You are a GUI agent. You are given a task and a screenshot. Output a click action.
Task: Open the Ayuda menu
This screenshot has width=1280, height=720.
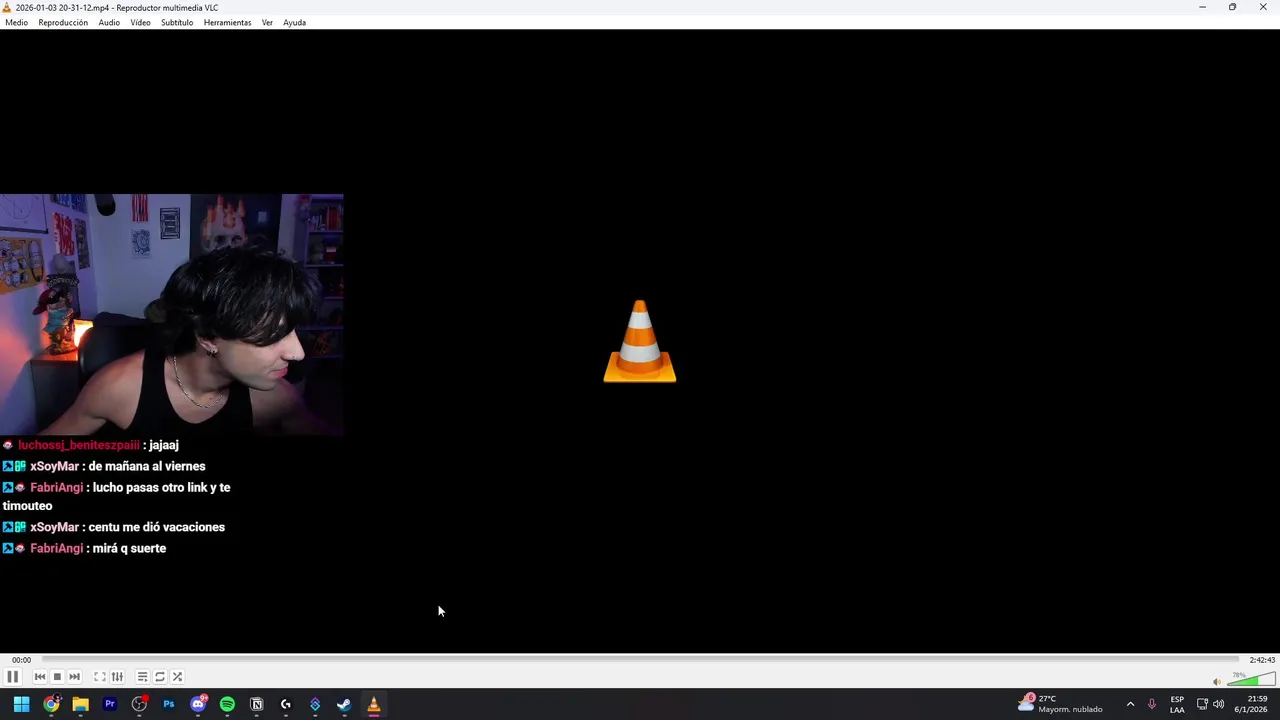tap(294, 22)
